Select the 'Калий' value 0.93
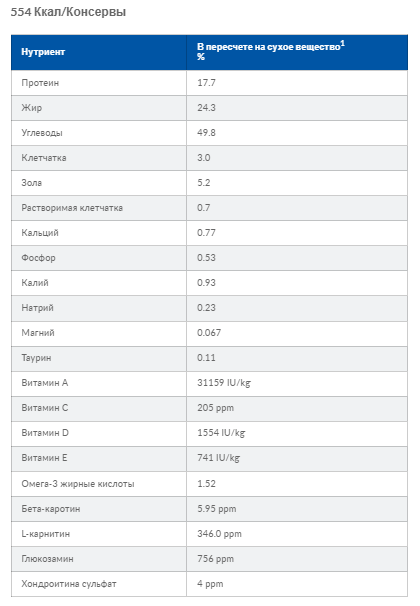Image resolution: width=420 pixels, height=606 pixels. pos(206,283)
